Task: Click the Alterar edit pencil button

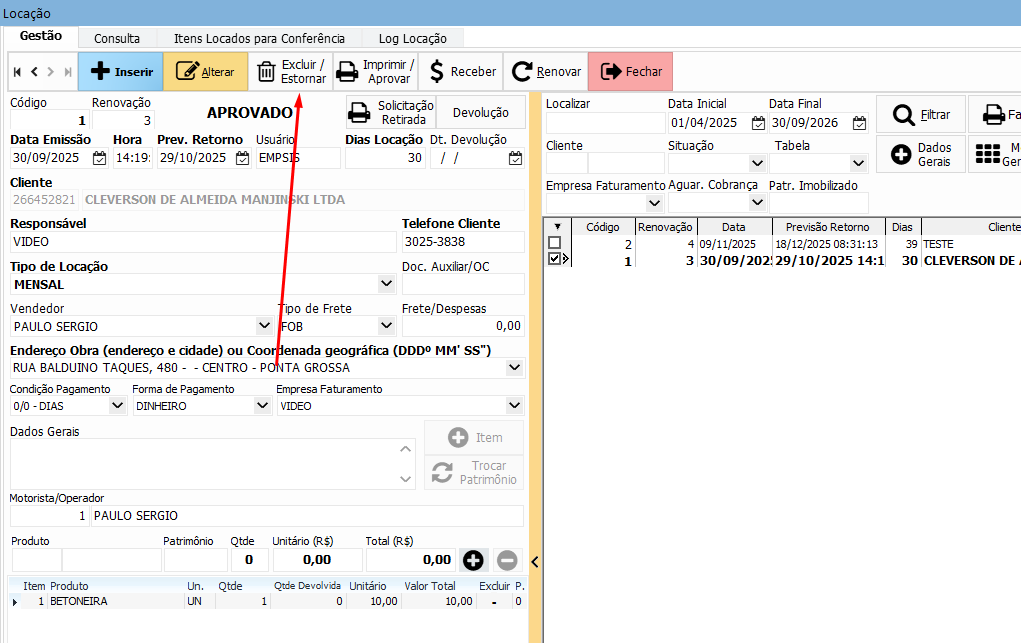Action: pyautogui.click(x=204, y=72)
